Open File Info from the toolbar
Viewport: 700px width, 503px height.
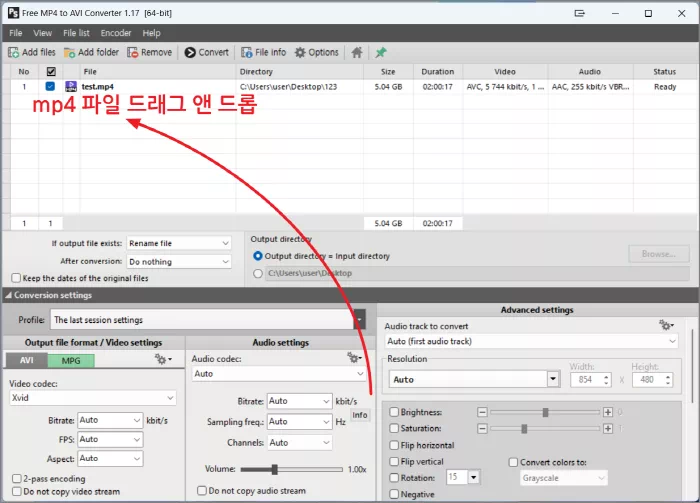[263, 53]
